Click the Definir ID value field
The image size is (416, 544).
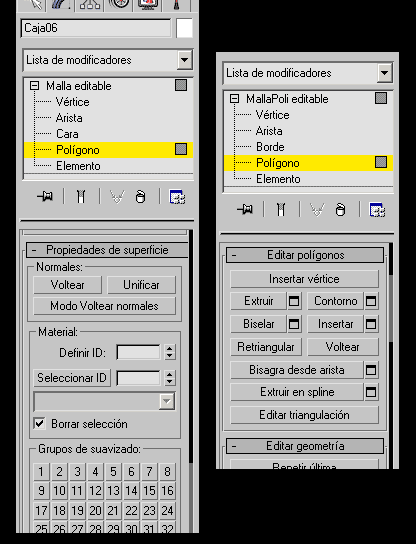pos(139,352)
